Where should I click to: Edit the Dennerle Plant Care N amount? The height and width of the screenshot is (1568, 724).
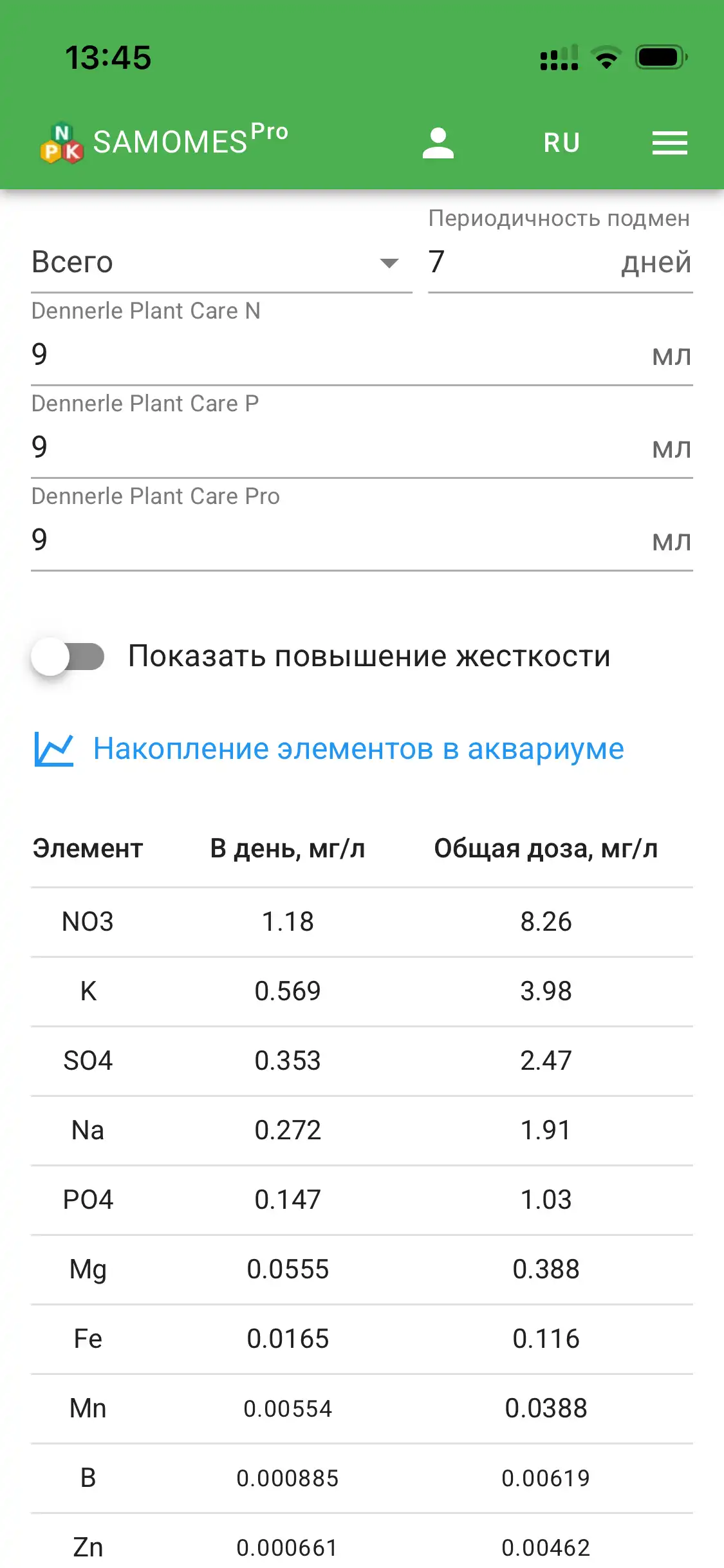pos(335,355)
